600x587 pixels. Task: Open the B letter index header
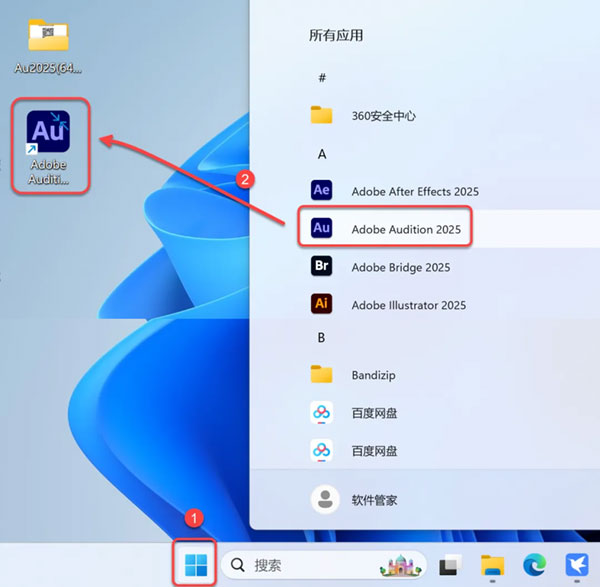pos(321,338)
